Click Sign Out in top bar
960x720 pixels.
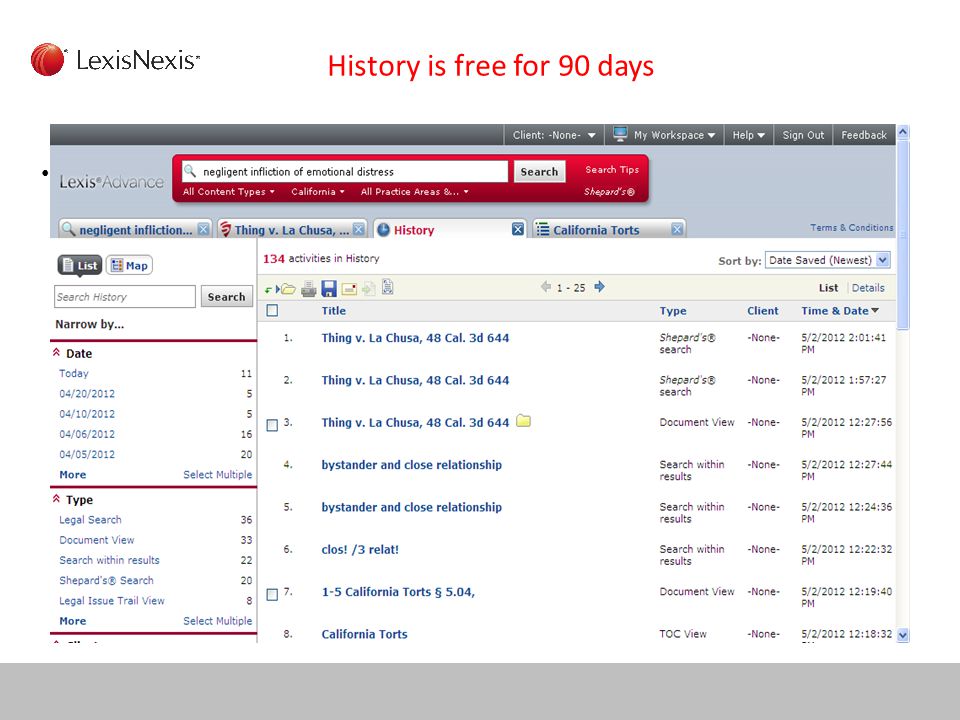pyautogui.click(x=803, y=135)
